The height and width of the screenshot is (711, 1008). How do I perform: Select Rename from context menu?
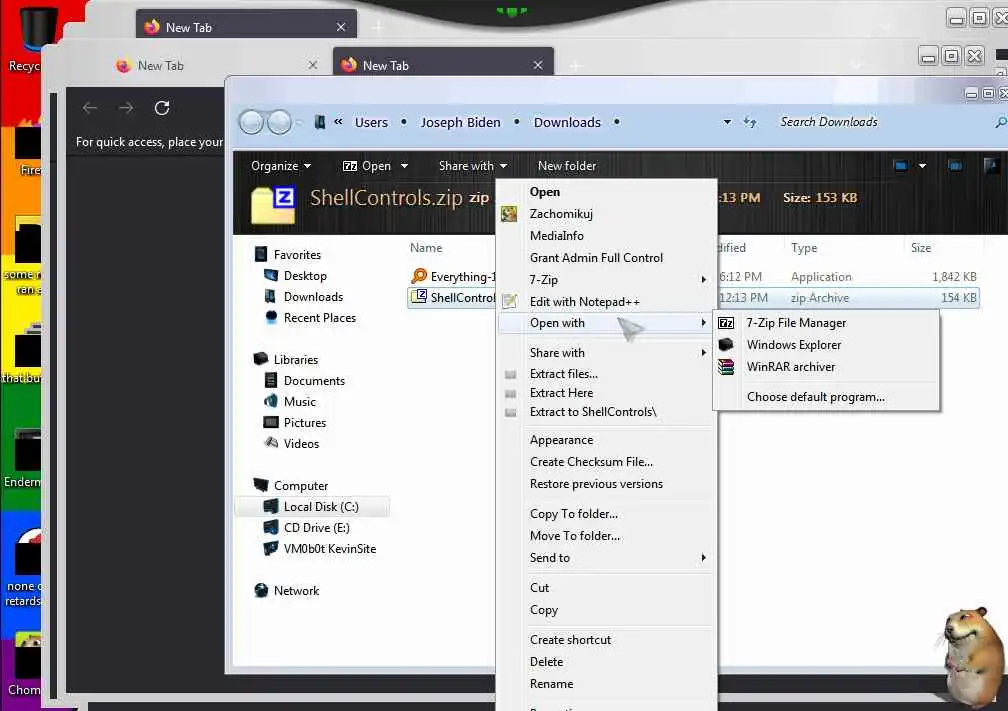point(551,683)
